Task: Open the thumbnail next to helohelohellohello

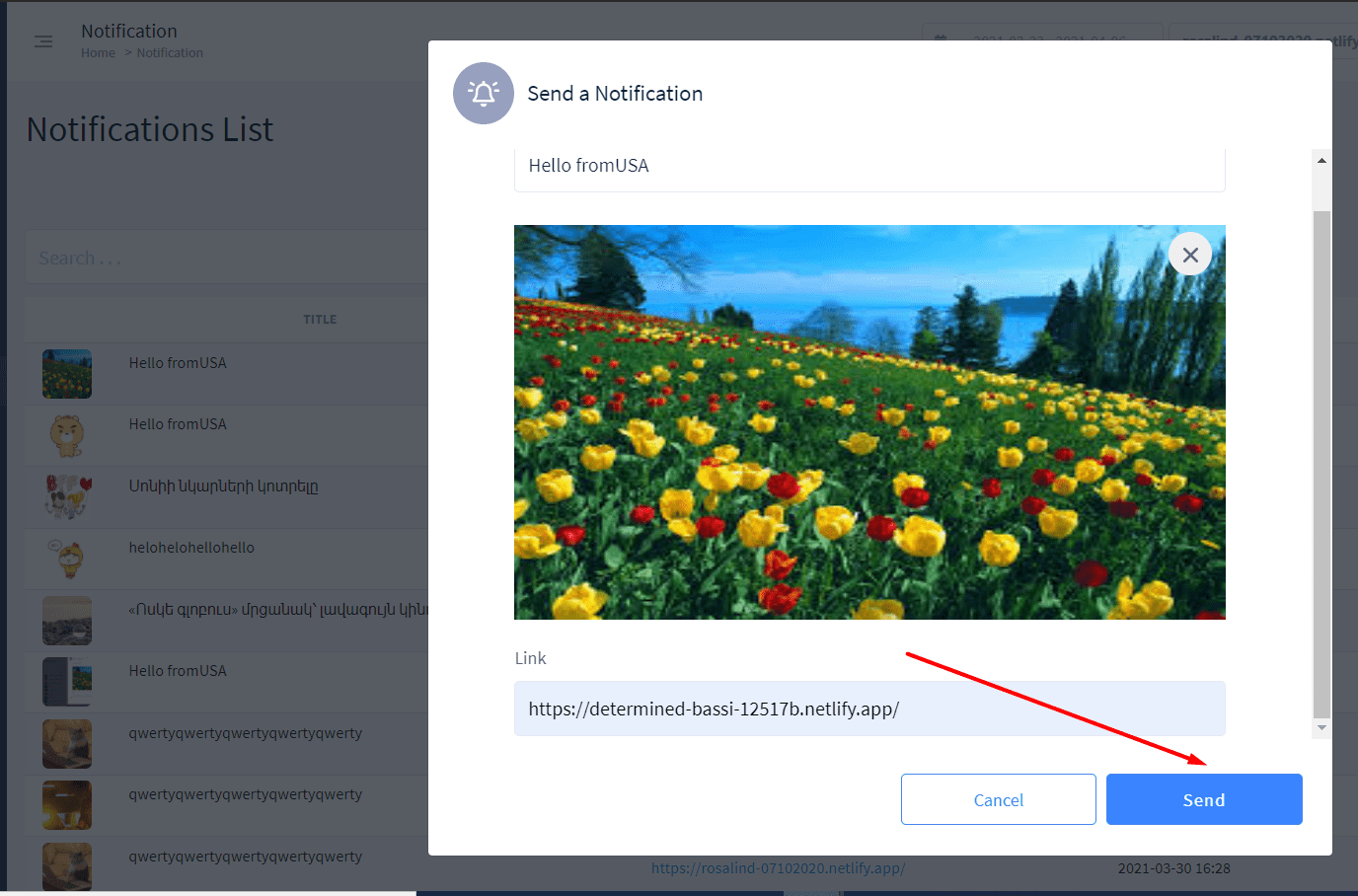Action: (67, 559)
